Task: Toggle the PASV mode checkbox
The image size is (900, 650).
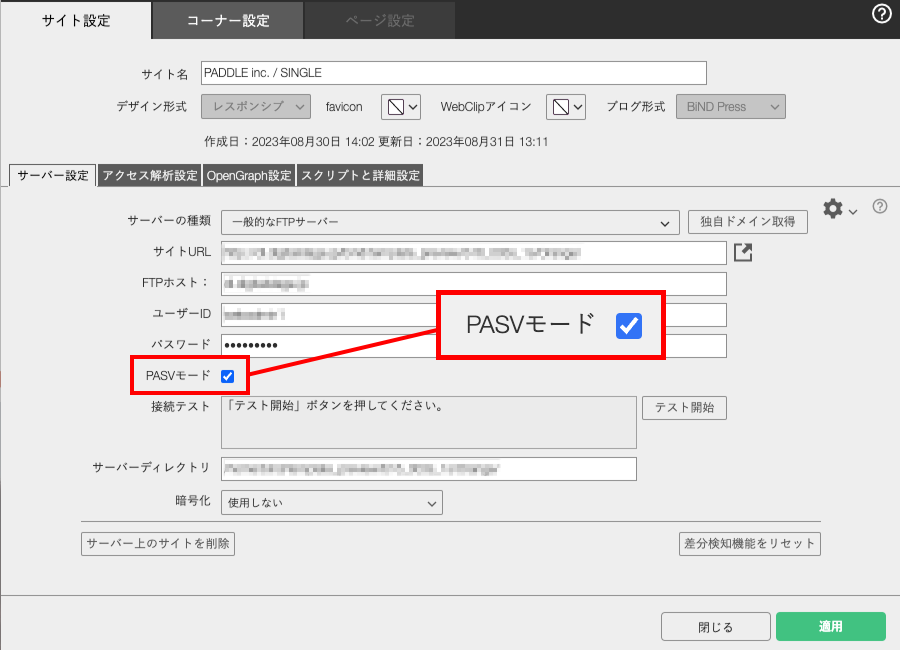Action: (x=227, y=376)
